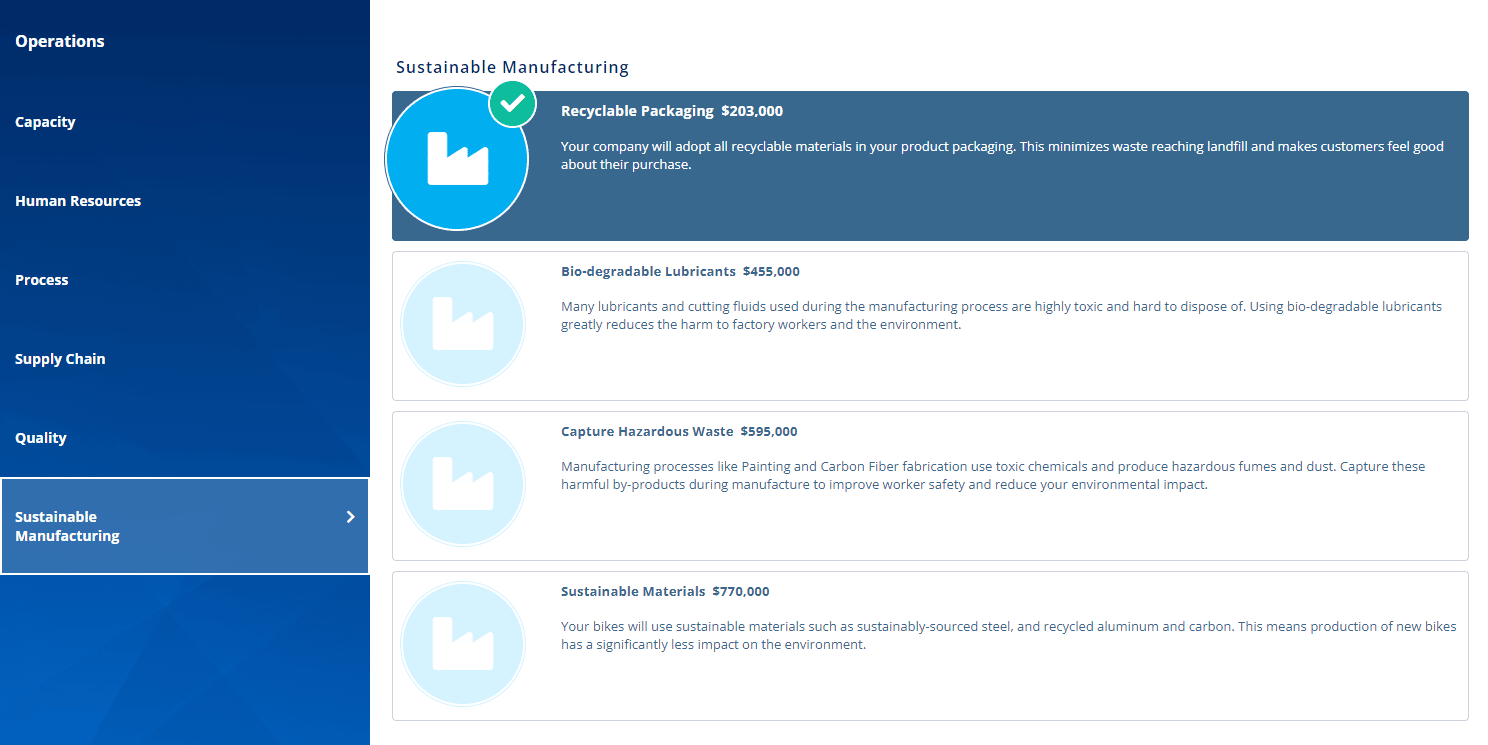Click the chevron arrow beside Sustainable Manufacturing

click(x=350, y=517)
